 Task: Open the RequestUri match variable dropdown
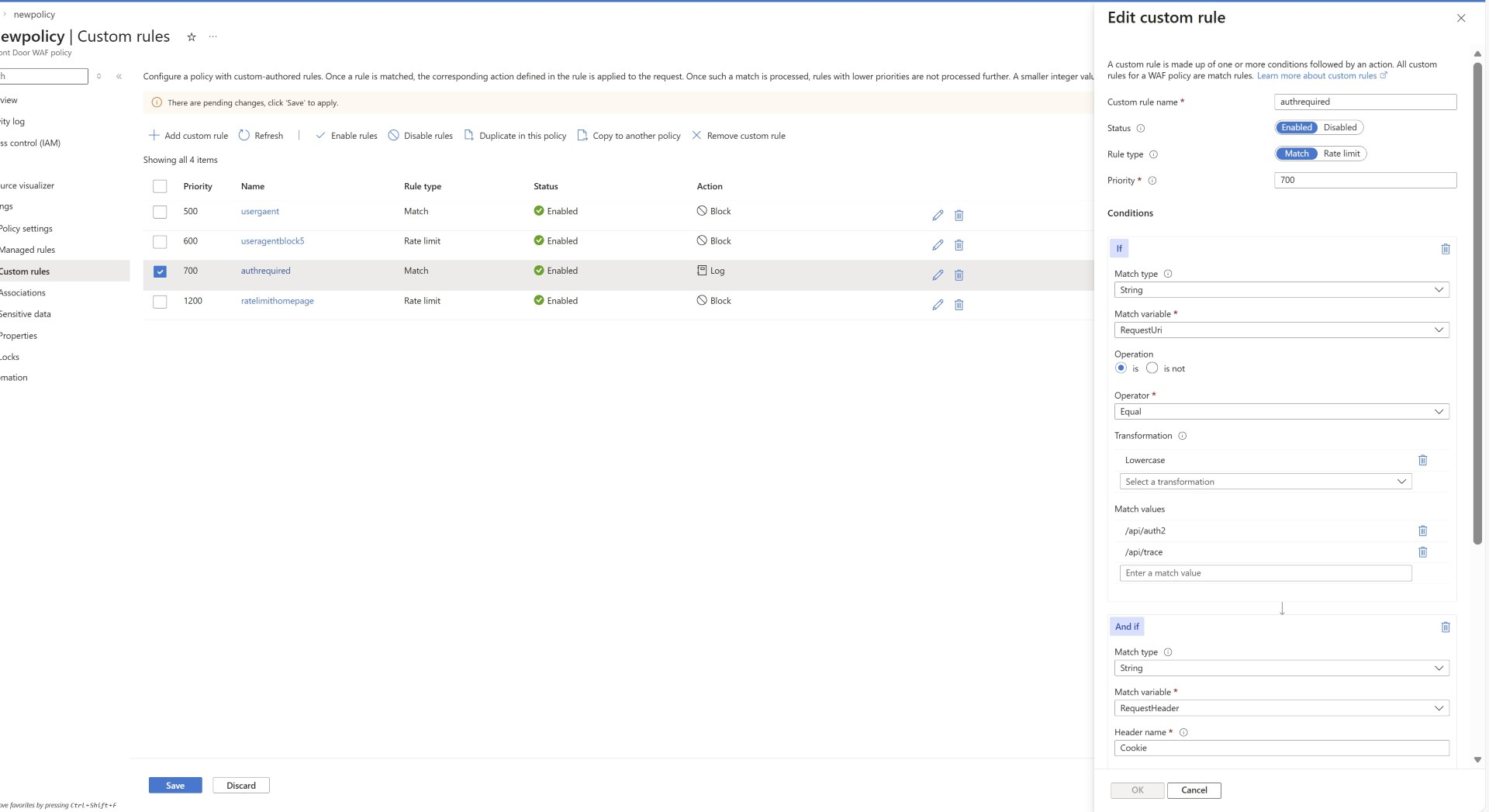[1282, 330]
